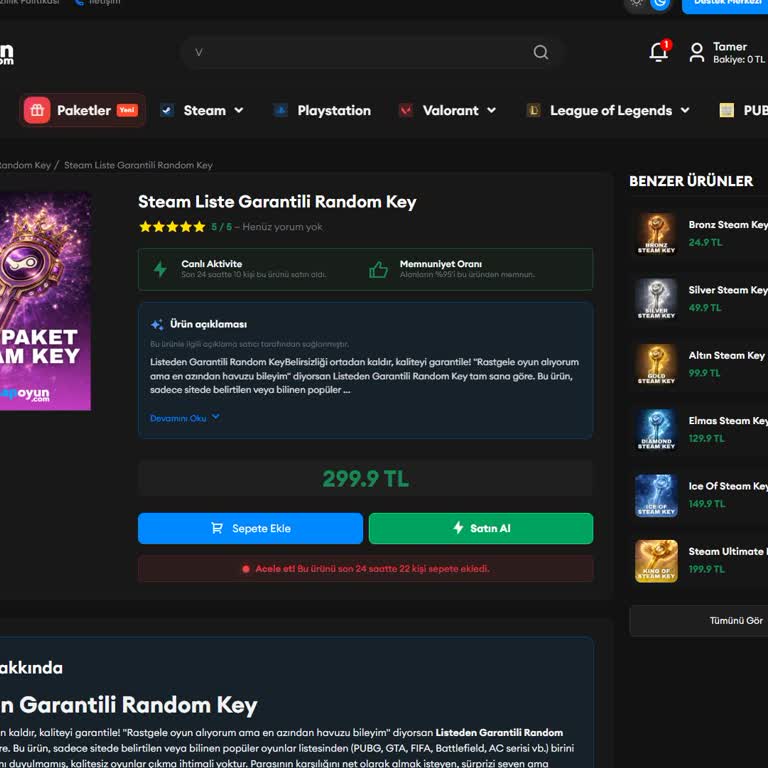Click the Destek Merkezi button
Screen dimensions: 768x768
tap(725, 5)
